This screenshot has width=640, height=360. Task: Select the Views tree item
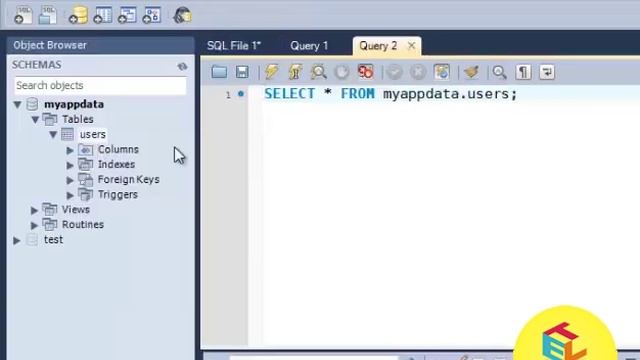pyautogui.click(x=76, y=210)
